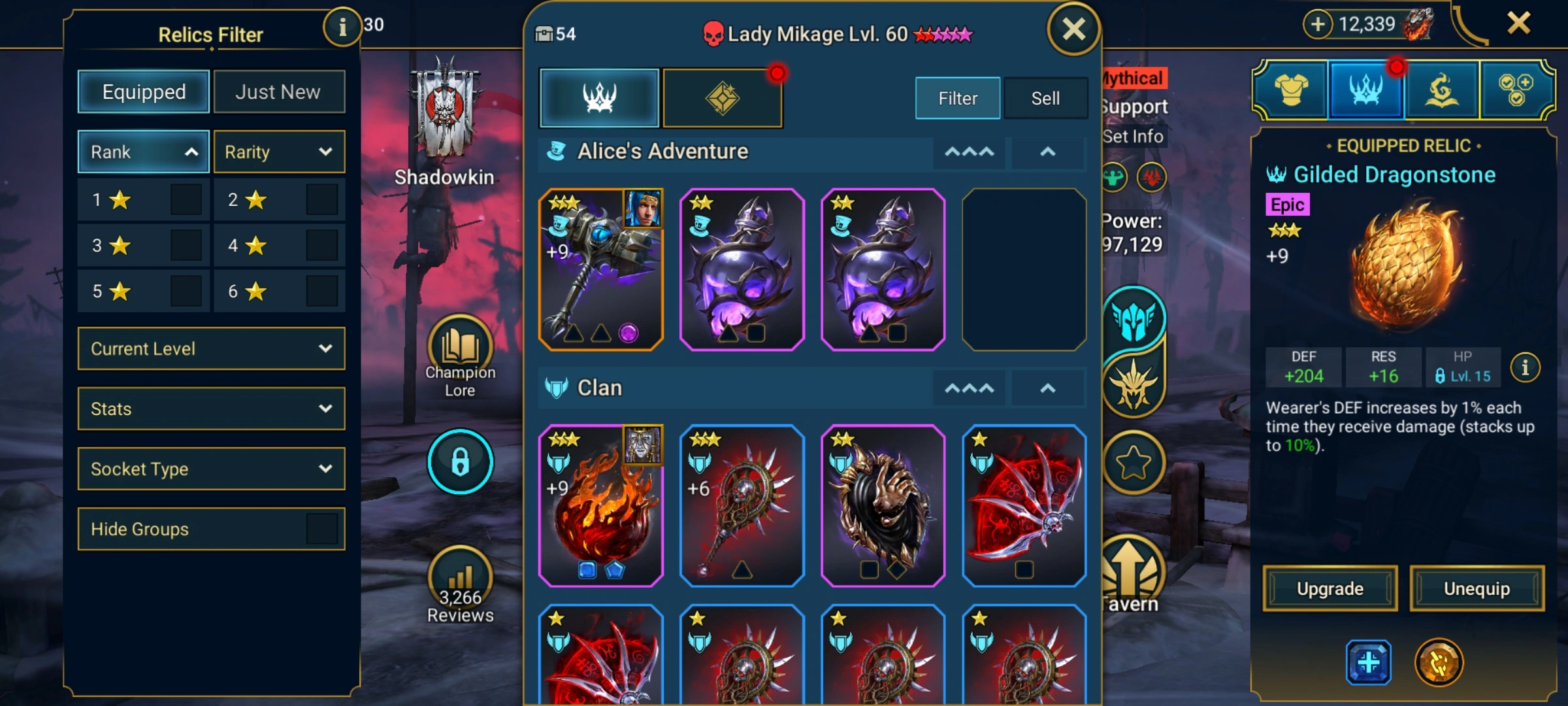Viewport: 1568px width, 706px height.
Task: Click the Unequip button
Action: pyautogui.click(x=1477, y=588)
